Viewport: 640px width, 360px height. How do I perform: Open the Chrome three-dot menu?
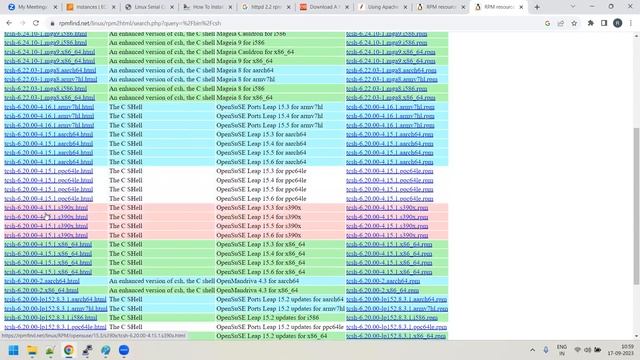[631, 23]
